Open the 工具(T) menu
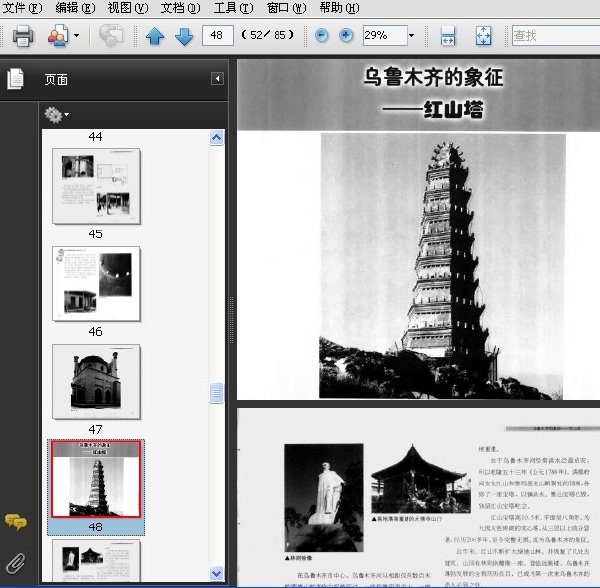This screenshot has height=588, width=600. click(233, 8)
